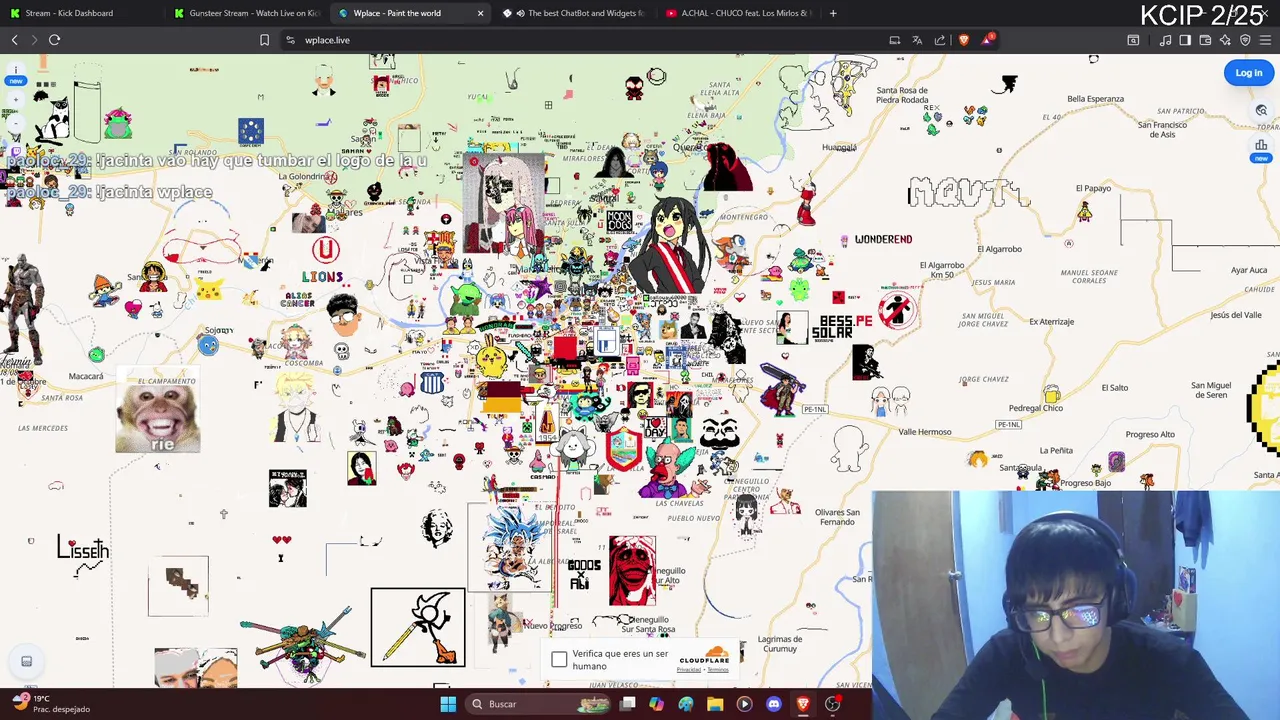The width and height of the screenshot is (1280, 720).
Task: Share this page from the address bar
Action: pyautogui.click(x=940, y=40)
